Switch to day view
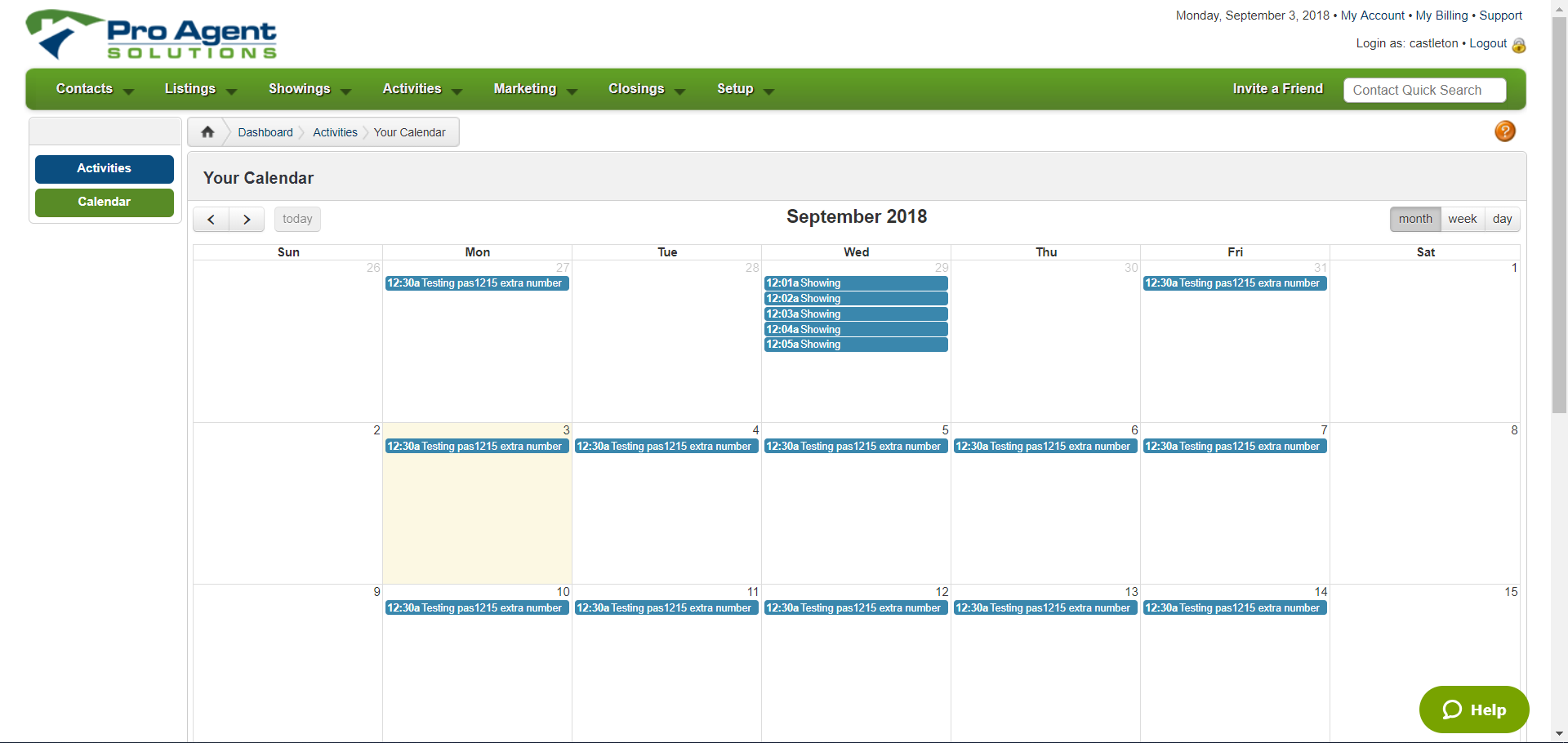The width and height of the screenshot is (1568, 743). tap(1503, 219)
